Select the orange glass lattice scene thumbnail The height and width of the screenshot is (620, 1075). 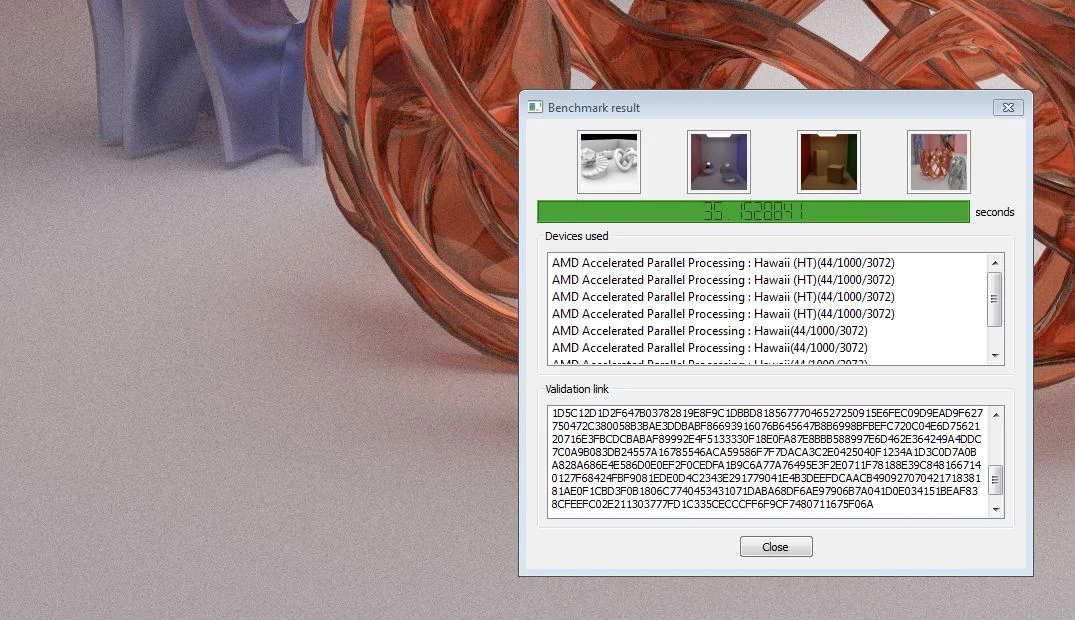tap(939, 162)
